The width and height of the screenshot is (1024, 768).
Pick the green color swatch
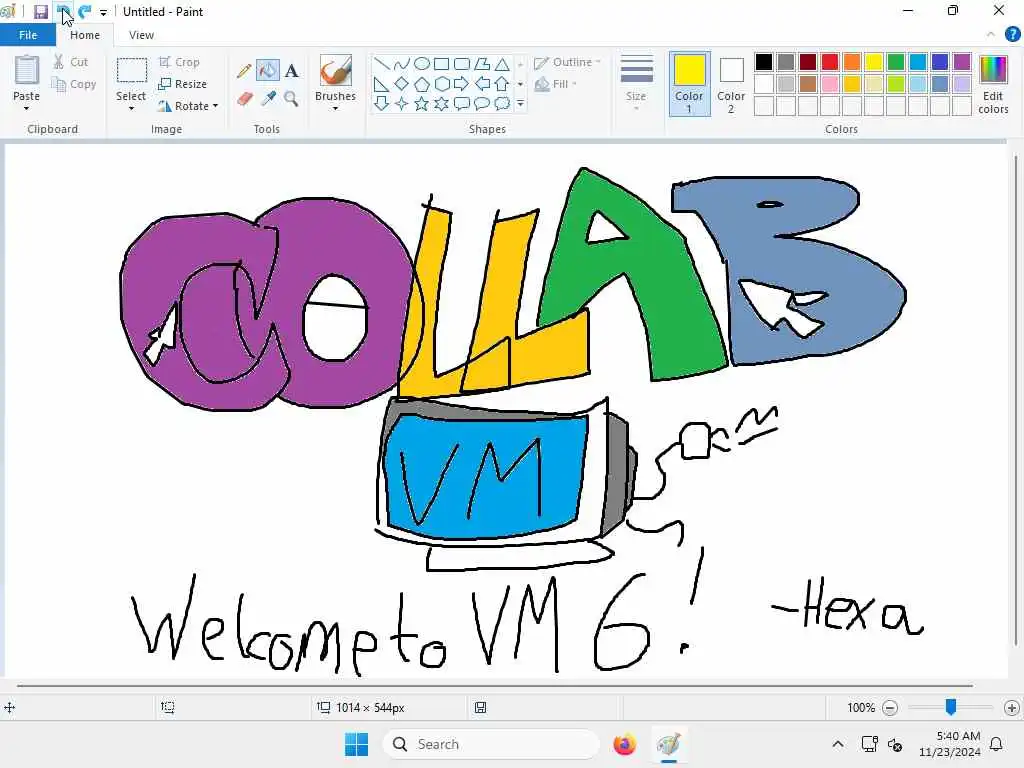[895, 62]
